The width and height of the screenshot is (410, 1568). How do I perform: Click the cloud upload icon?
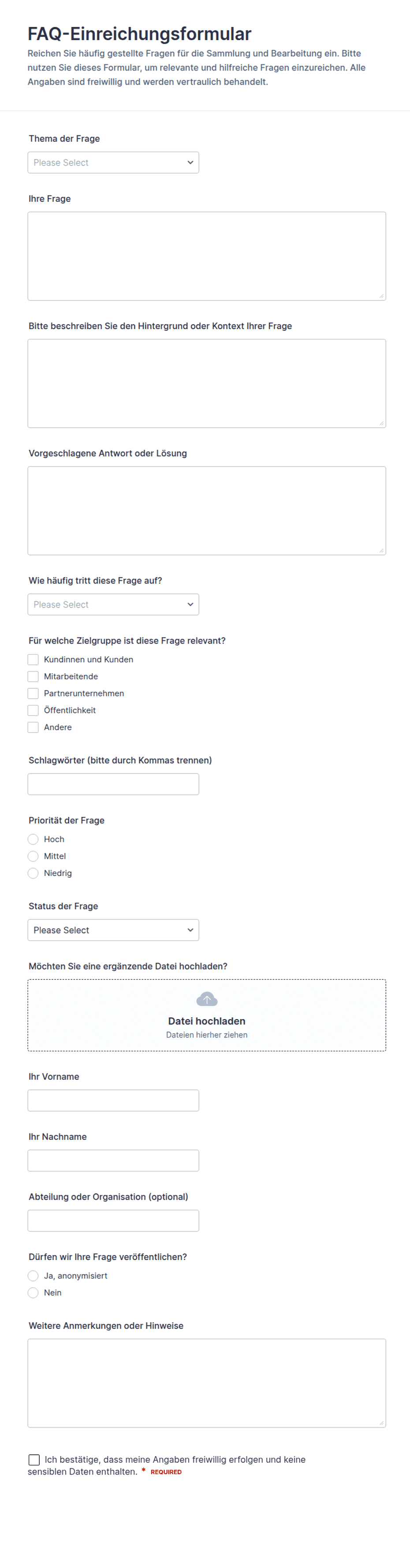(206, 999)
